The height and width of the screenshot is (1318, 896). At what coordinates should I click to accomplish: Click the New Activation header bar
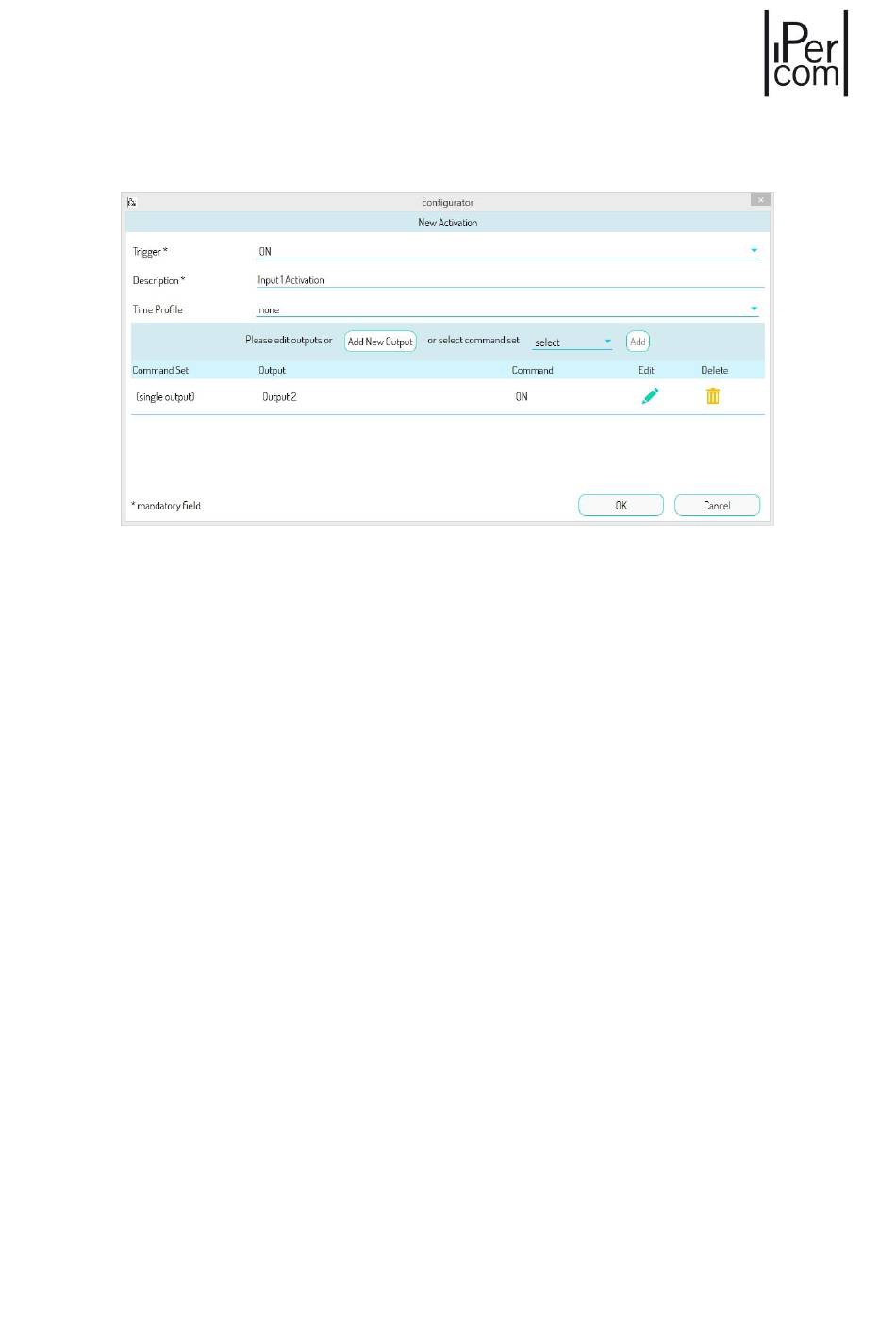coord(447,223)
